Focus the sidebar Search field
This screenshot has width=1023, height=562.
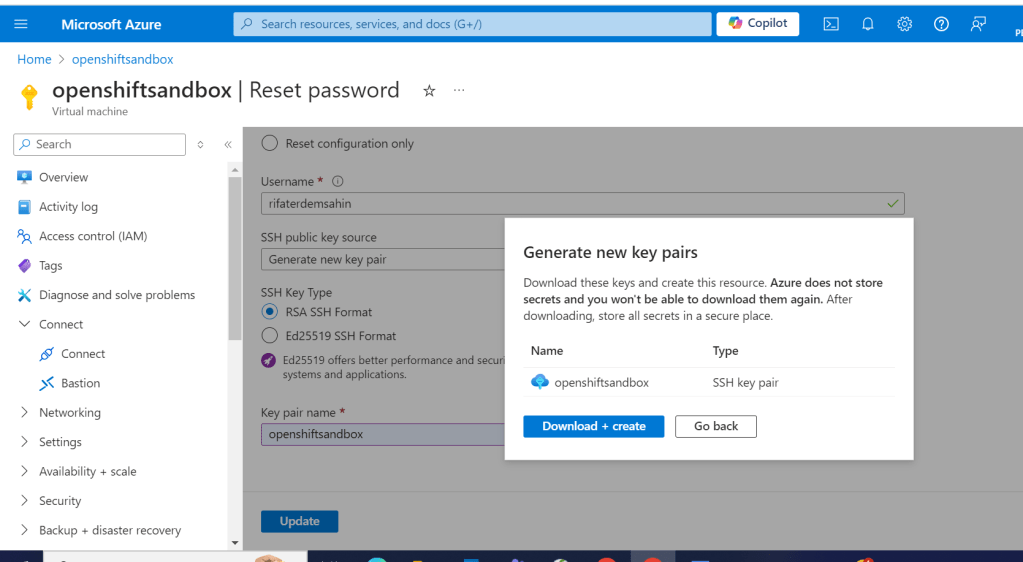click(99, 144)
